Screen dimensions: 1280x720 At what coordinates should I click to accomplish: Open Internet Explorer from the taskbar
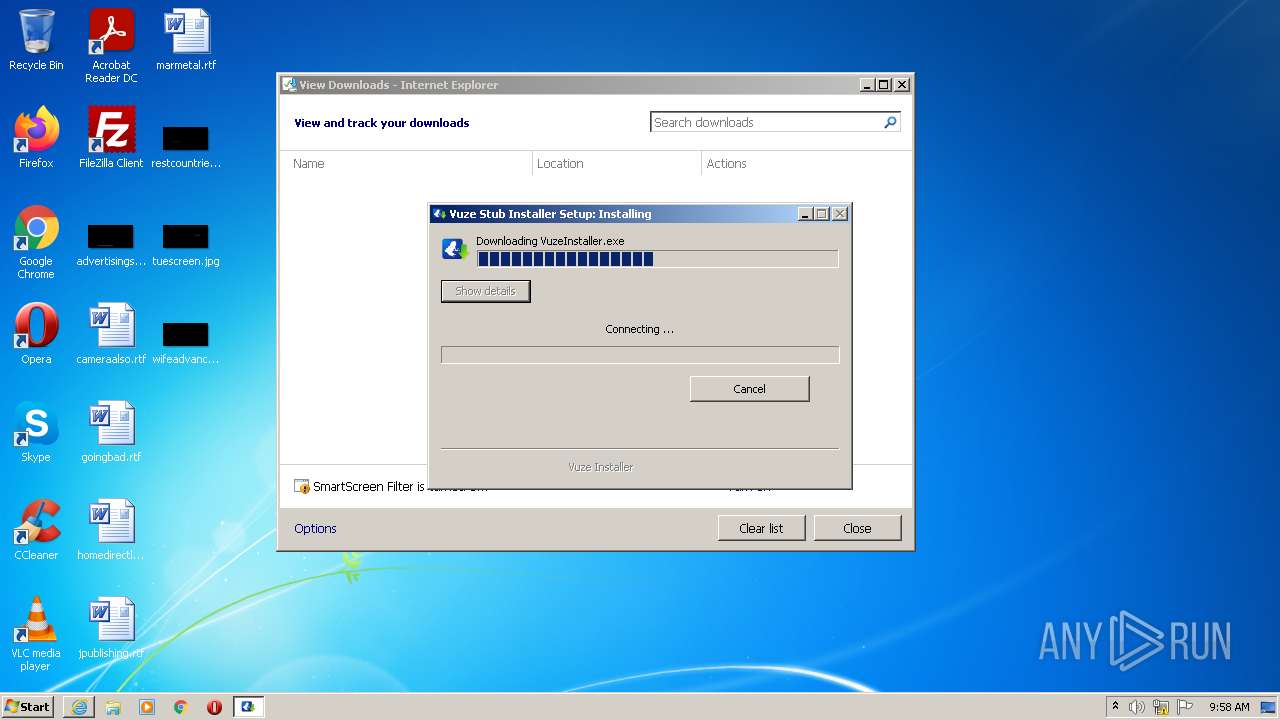click(79, 707)
